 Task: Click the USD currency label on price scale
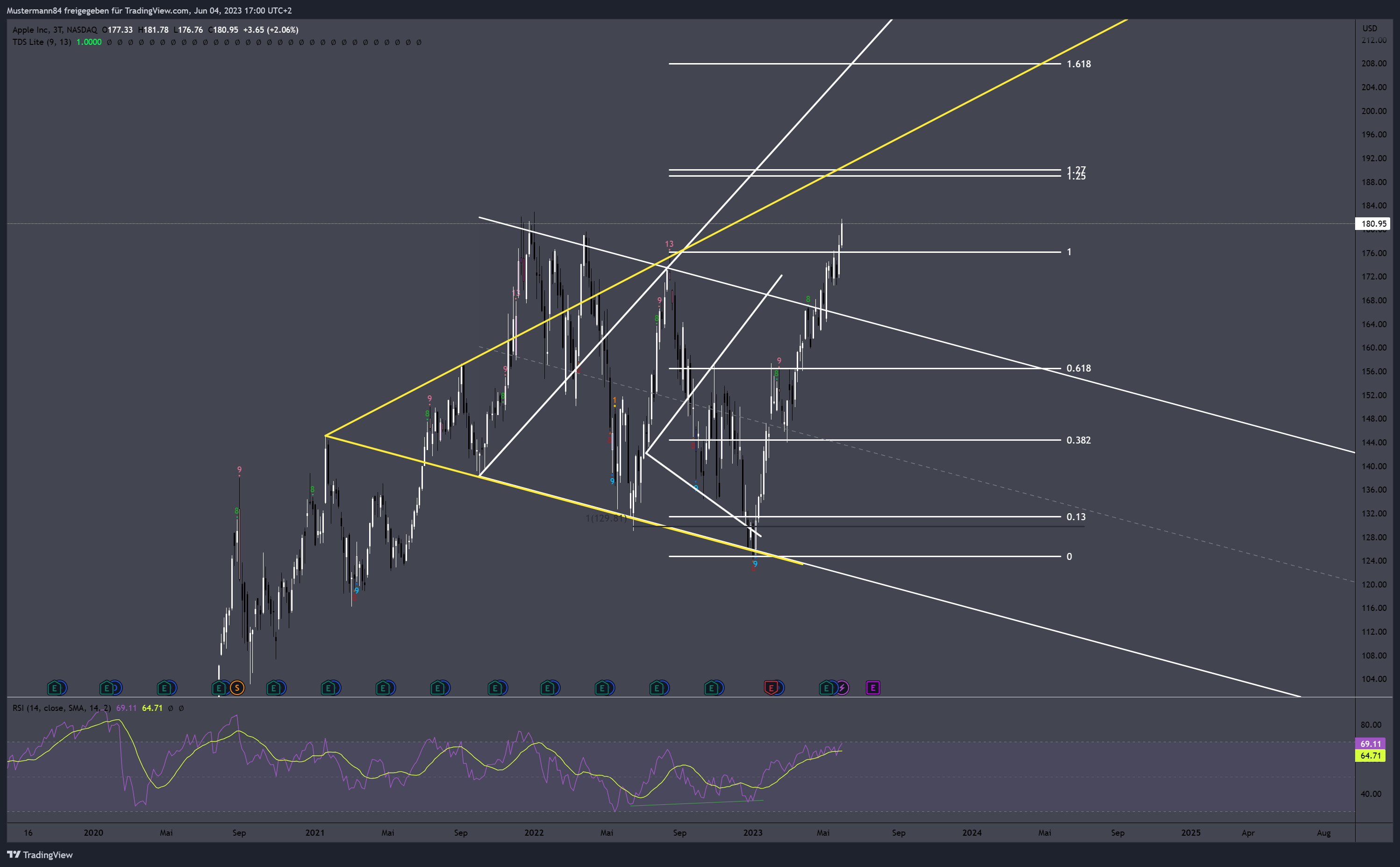(1370, 28)
